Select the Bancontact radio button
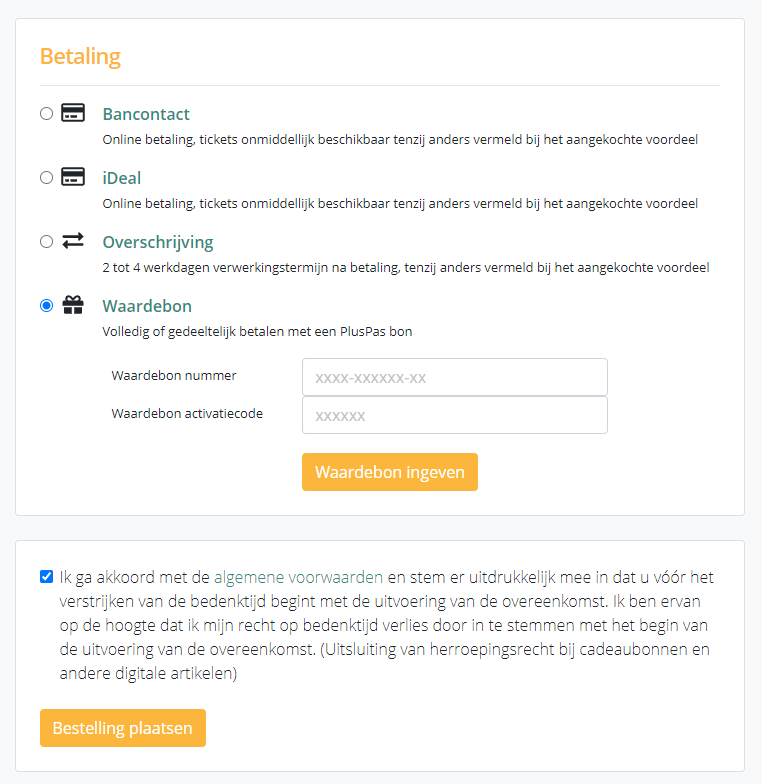The width and height of the screenshot is (762, 784). (46, 113)
